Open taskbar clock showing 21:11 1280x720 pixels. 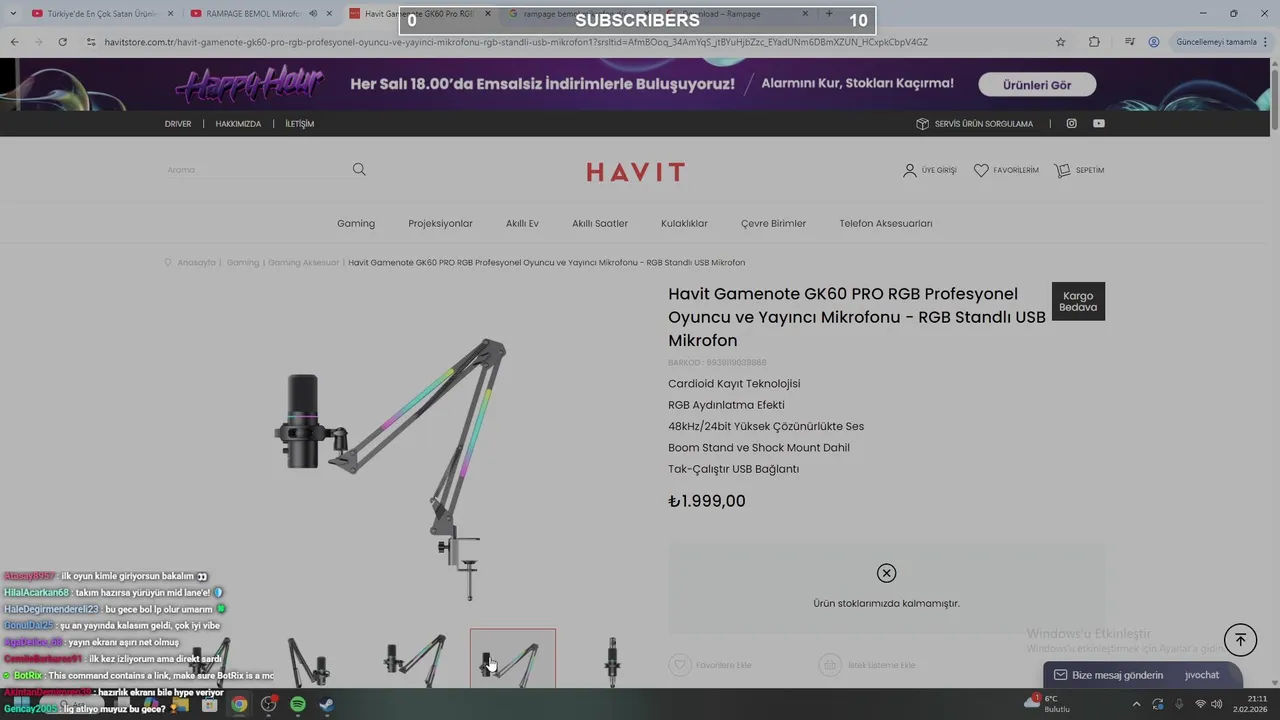click(1250, 704)
